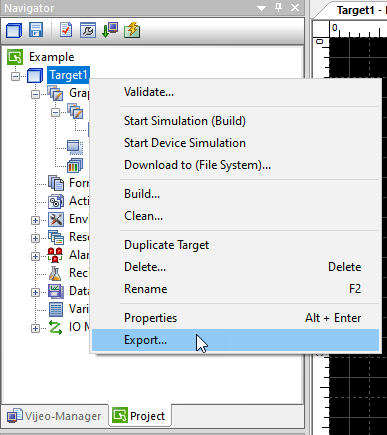Choose Validate... from context menu

[x=235, y=92]
